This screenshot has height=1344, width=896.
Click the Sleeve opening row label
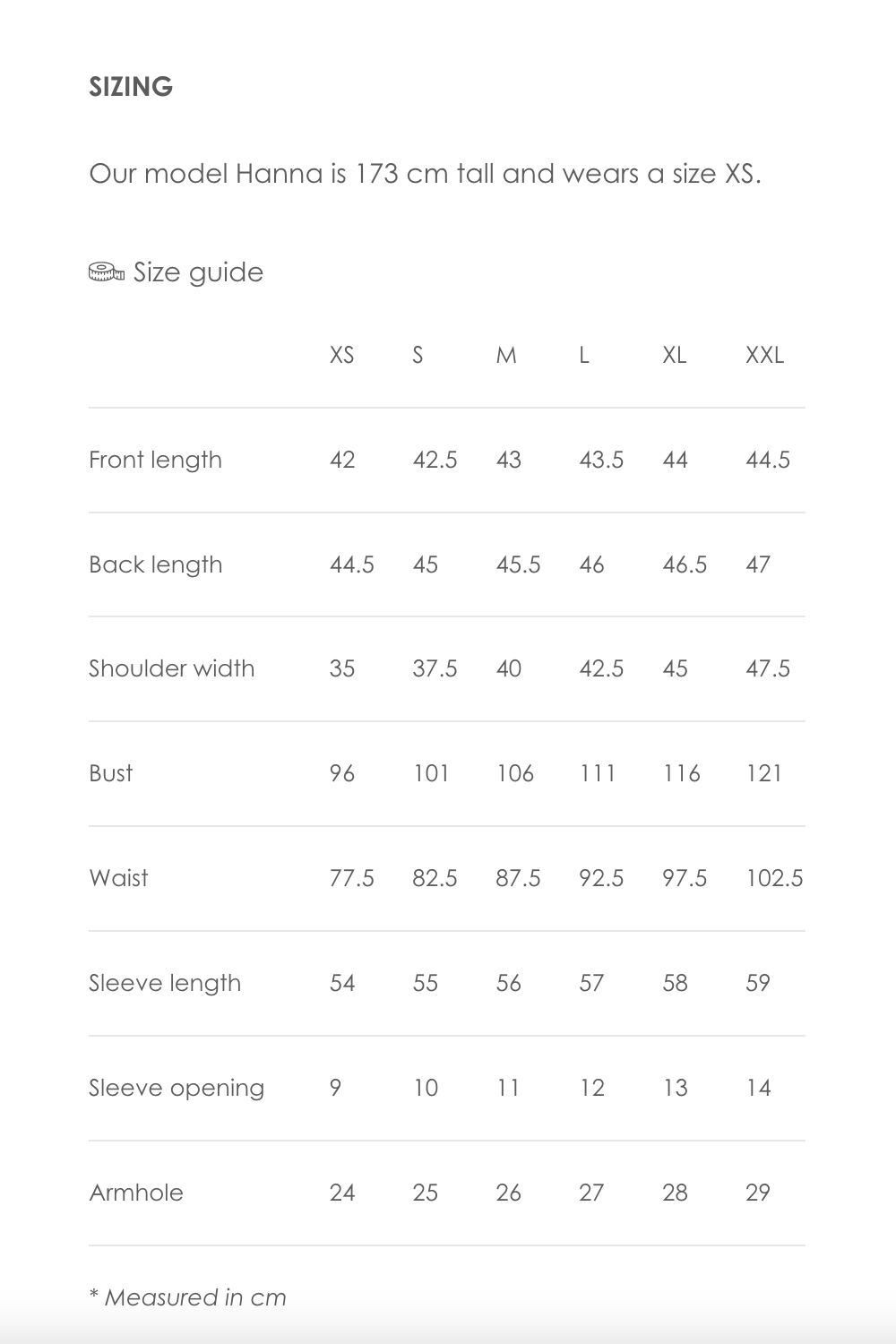click(177, 1088)
